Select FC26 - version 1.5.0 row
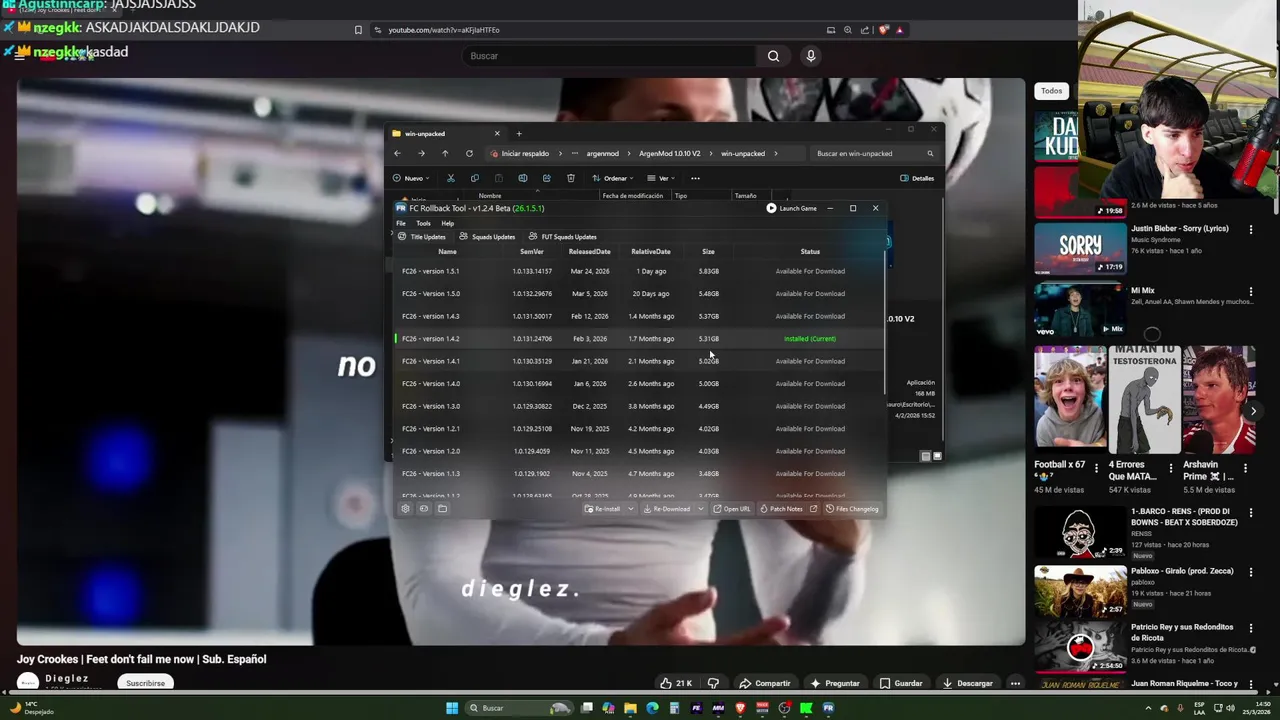This screenshot has height=720, width=1280. tap(640, 294)
